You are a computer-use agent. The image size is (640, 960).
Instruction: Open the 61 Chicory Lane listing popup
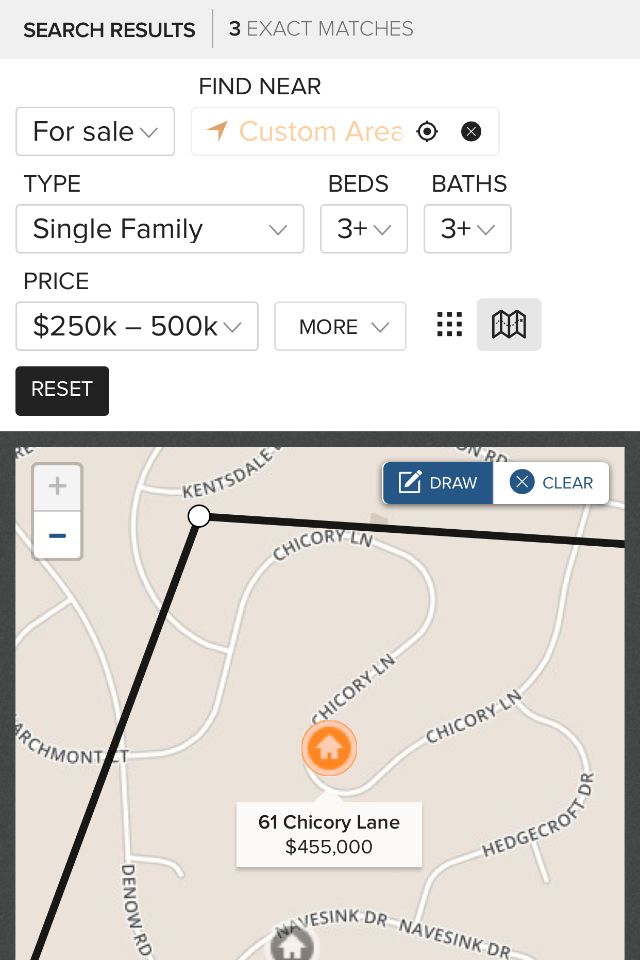click(x=329, y=834)
